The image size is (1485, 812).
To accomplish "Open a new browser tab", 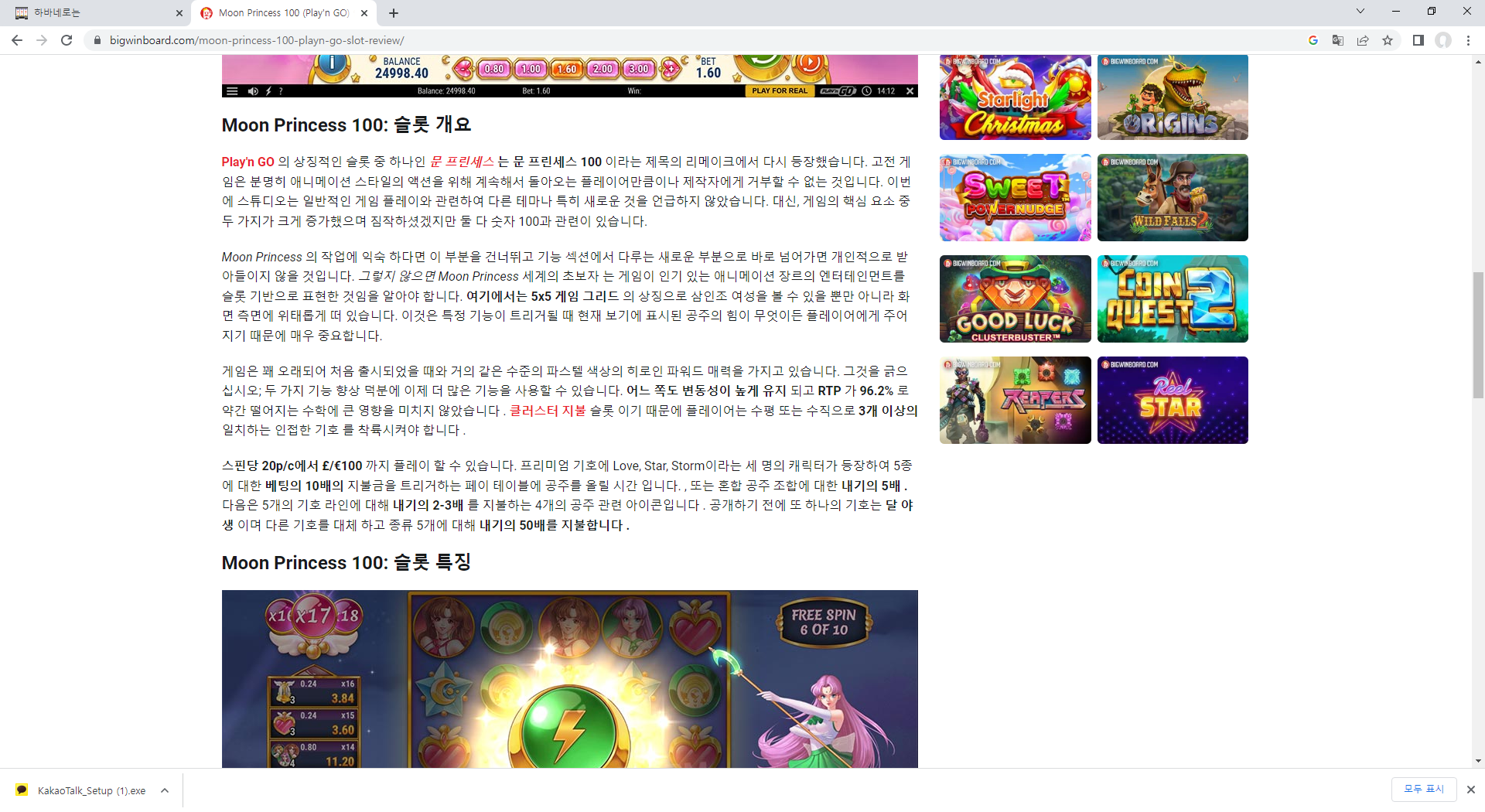I will pos(394,13).
